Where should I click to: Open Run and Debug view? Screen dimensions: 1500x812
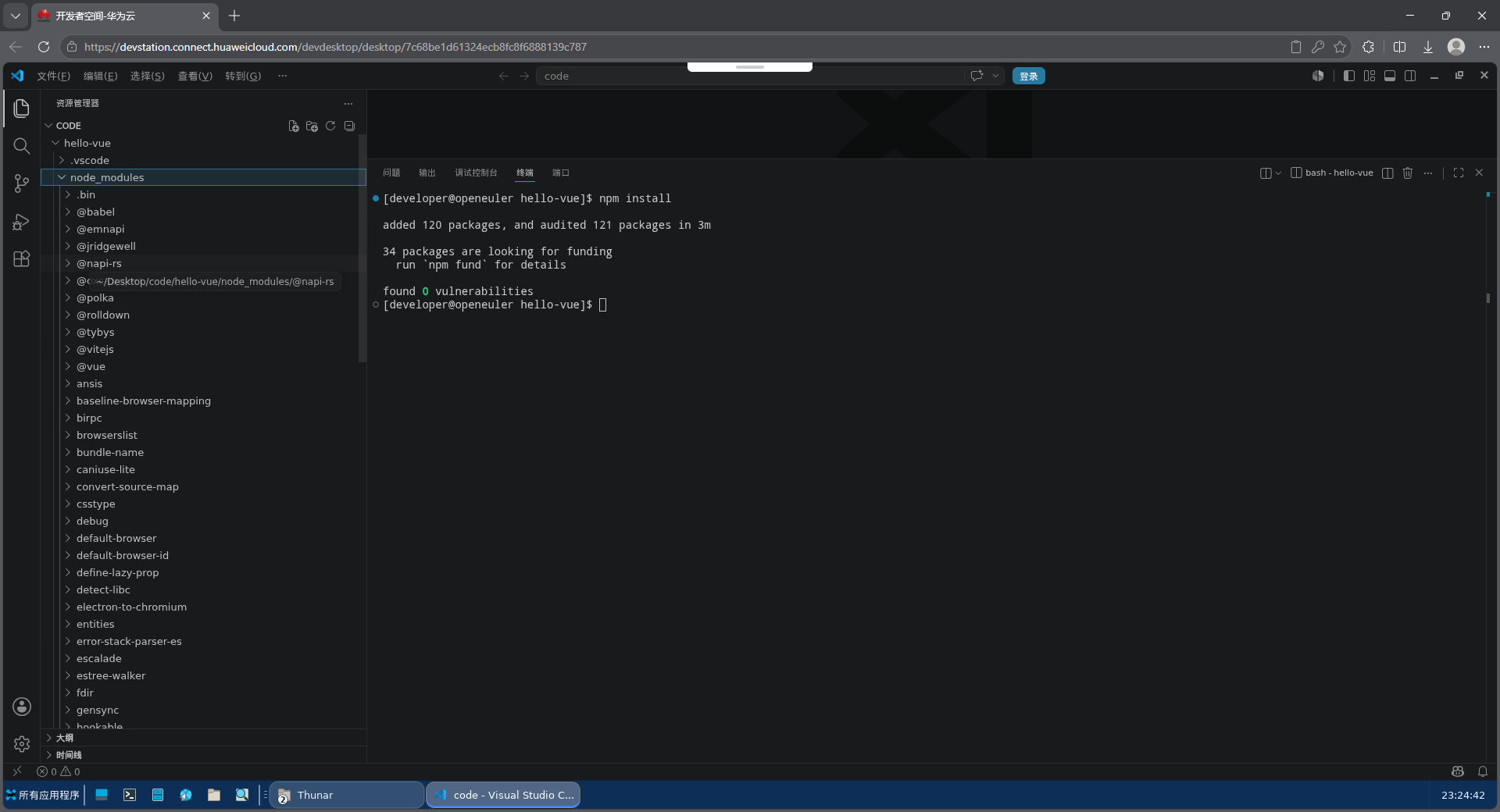coord(22,222)
